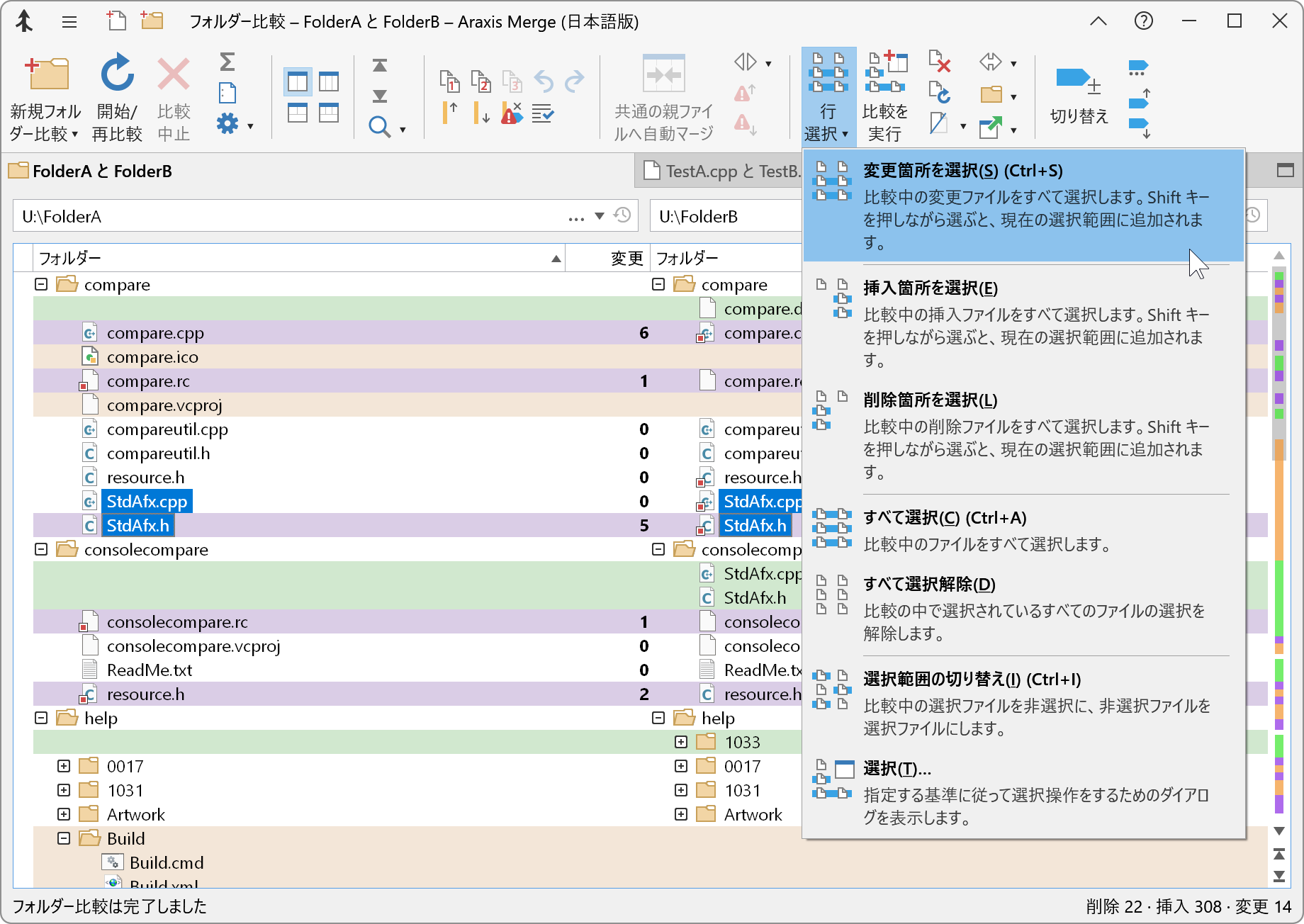
Task: Select compare.vcproj in the left pane
Action: [164, 405]
